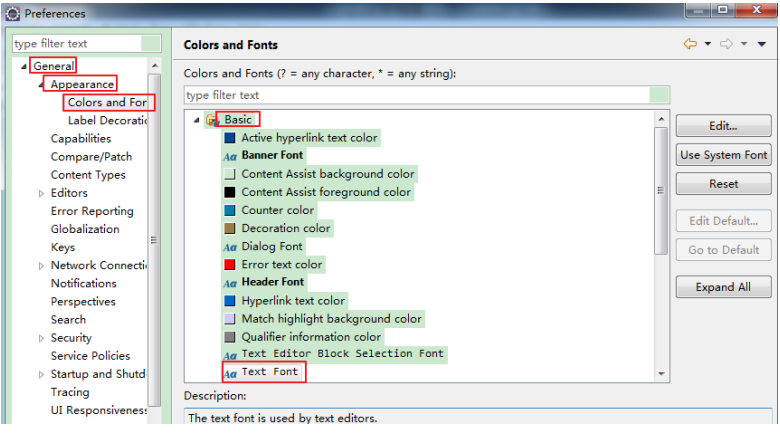Viewport: 780px width, 440px height.
Task: Select Header Font entry in list
Action: pos(273,282)
